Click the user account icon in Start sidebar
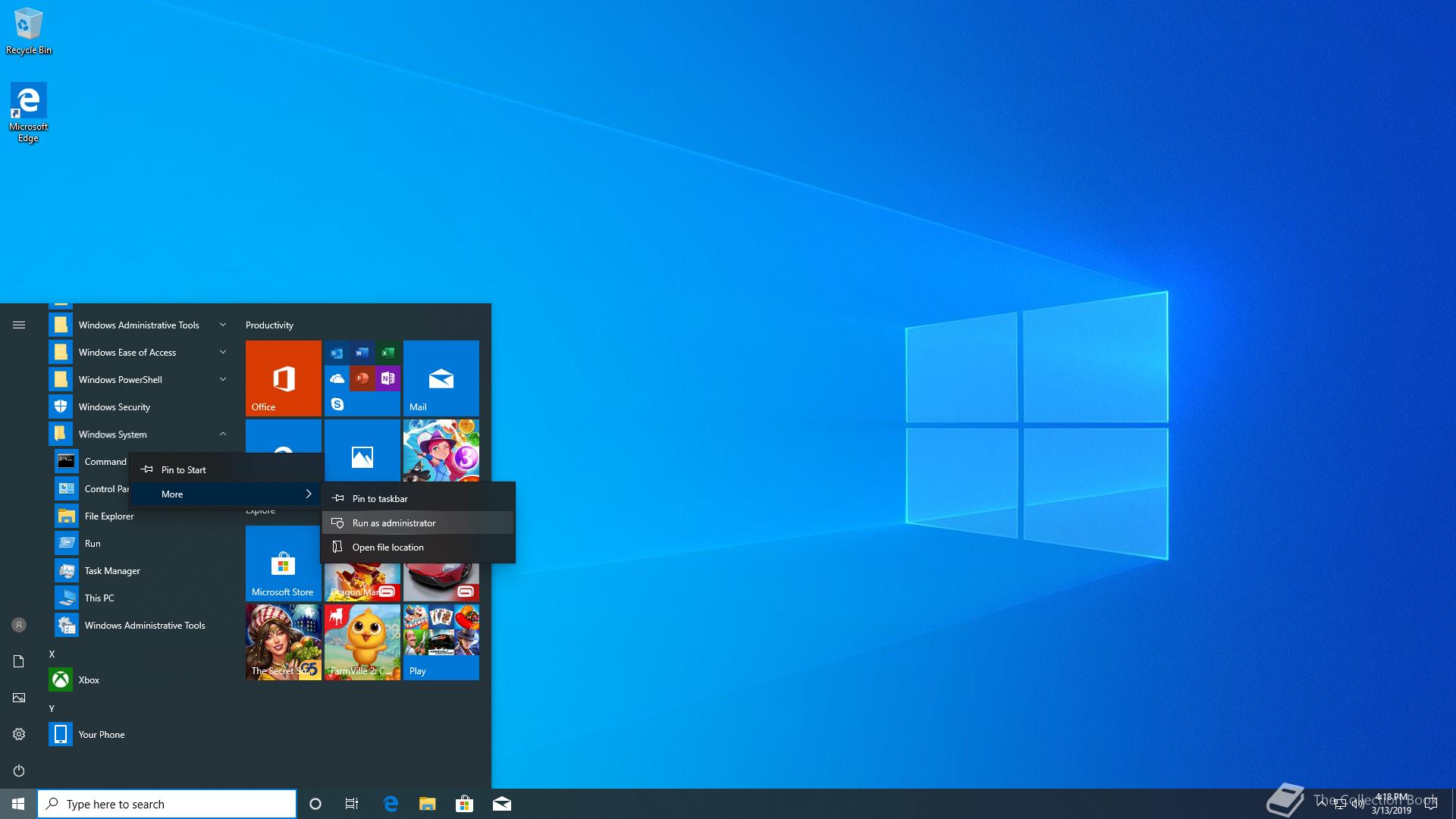The width and height of the screenshot is (1456, 819). click(x=19, y=625)
